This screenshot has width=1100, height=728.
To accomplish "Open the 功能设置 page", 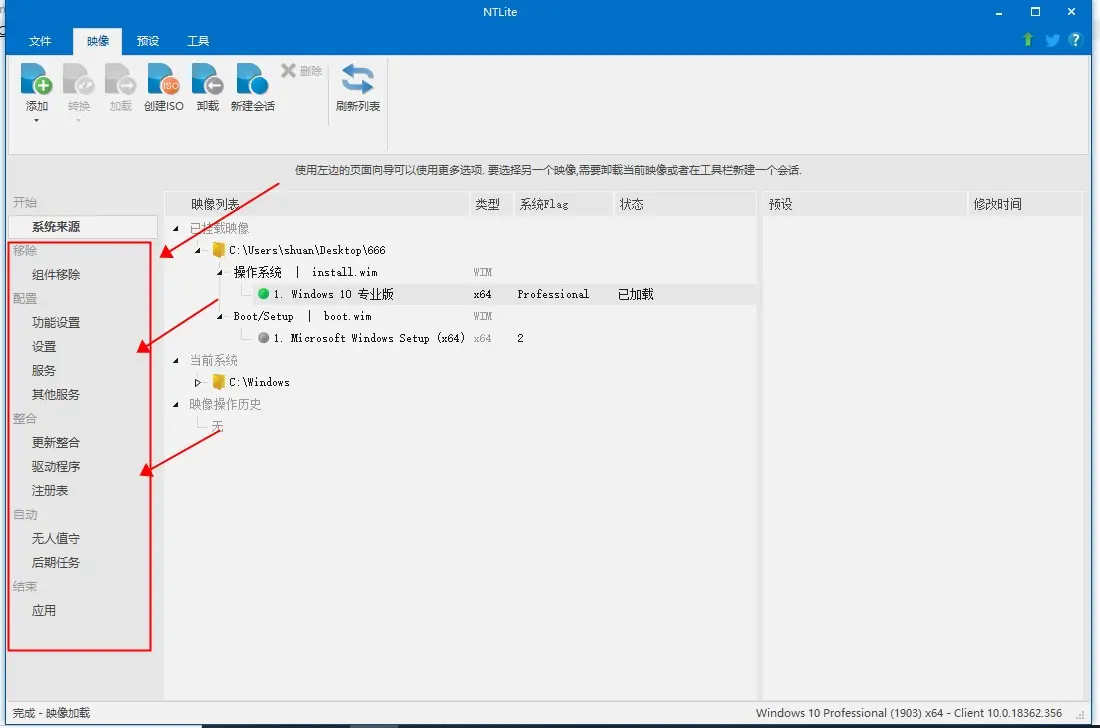I will pos(56,323).
